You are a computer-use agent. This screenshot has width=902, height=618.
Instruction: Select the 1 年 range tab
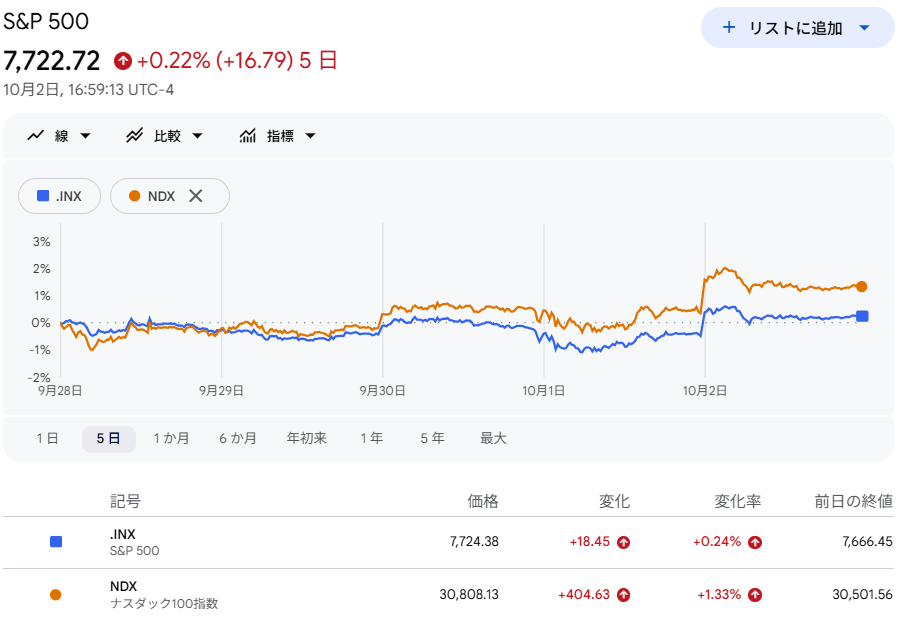(372, 438)
